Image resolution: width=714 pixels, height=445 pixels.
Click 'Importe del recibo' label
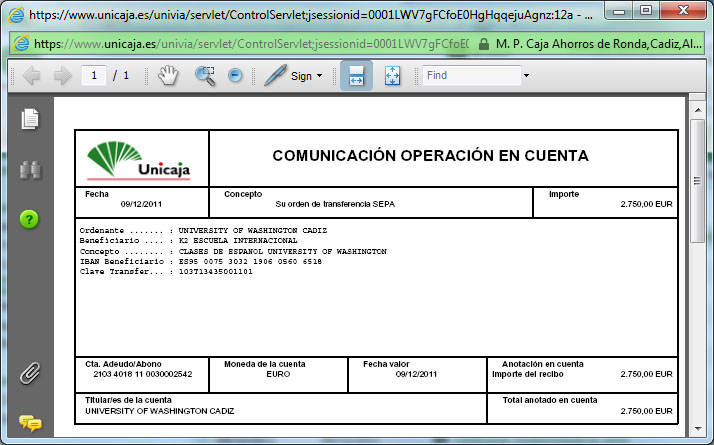(x=528, y=374)
